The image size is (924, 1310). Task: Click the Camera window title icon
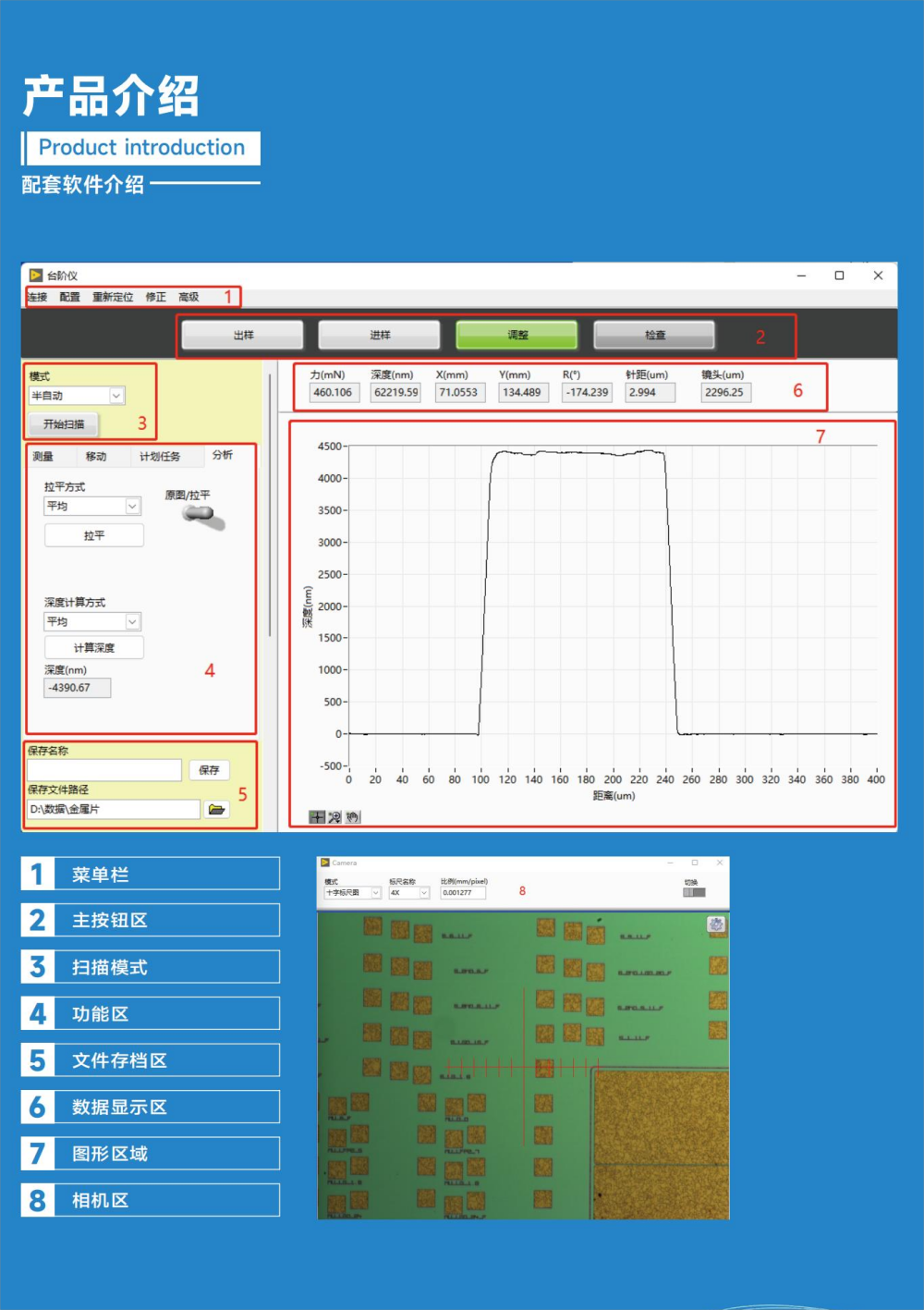(x=324, y=863)
